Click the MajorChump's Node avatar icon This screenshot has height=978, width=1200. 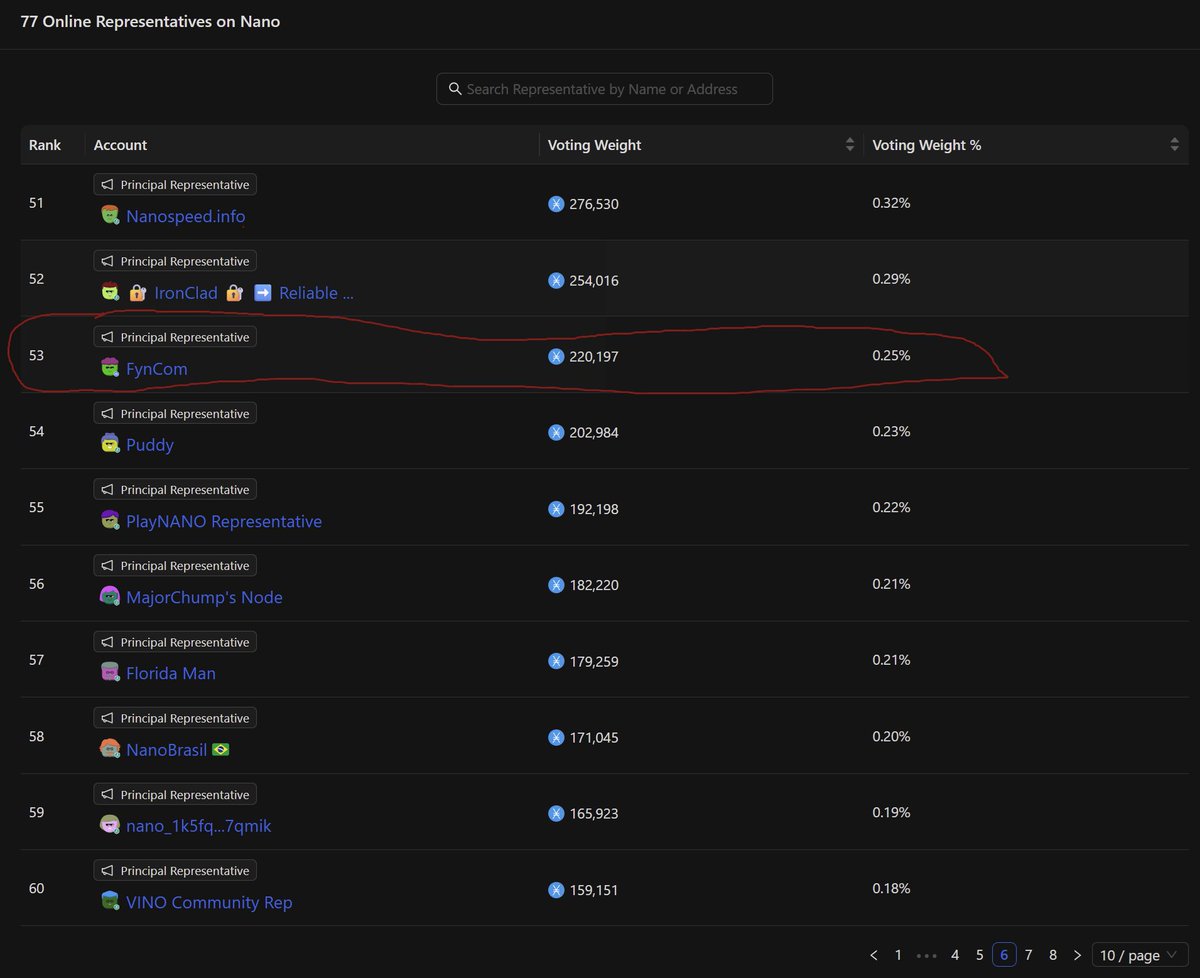pyautogui.click(x=110, y=597)
